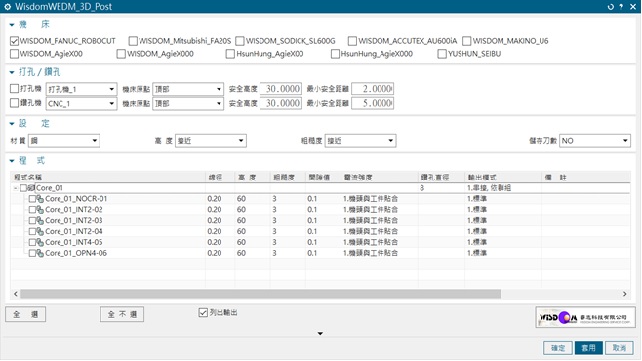The height and width of the screenshot is (361, 642).
Task: Click the WISDOM company logo
Action: [x=585, y=317]
